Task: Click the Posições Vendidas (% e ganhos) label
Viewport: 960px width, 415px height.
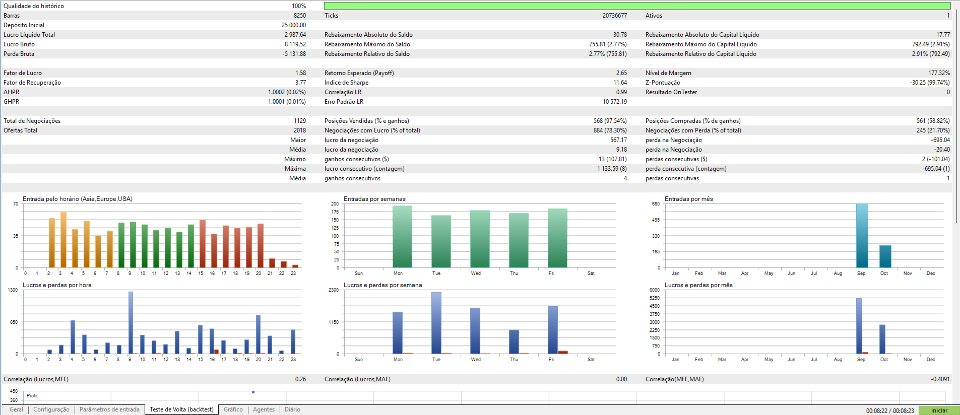Action: (367, 121)
